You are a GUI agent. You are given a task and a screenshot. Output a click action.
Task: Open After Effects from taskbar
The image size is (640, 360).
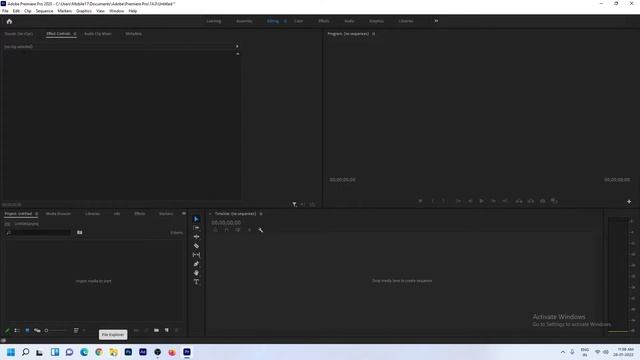(x=143, y=352)
